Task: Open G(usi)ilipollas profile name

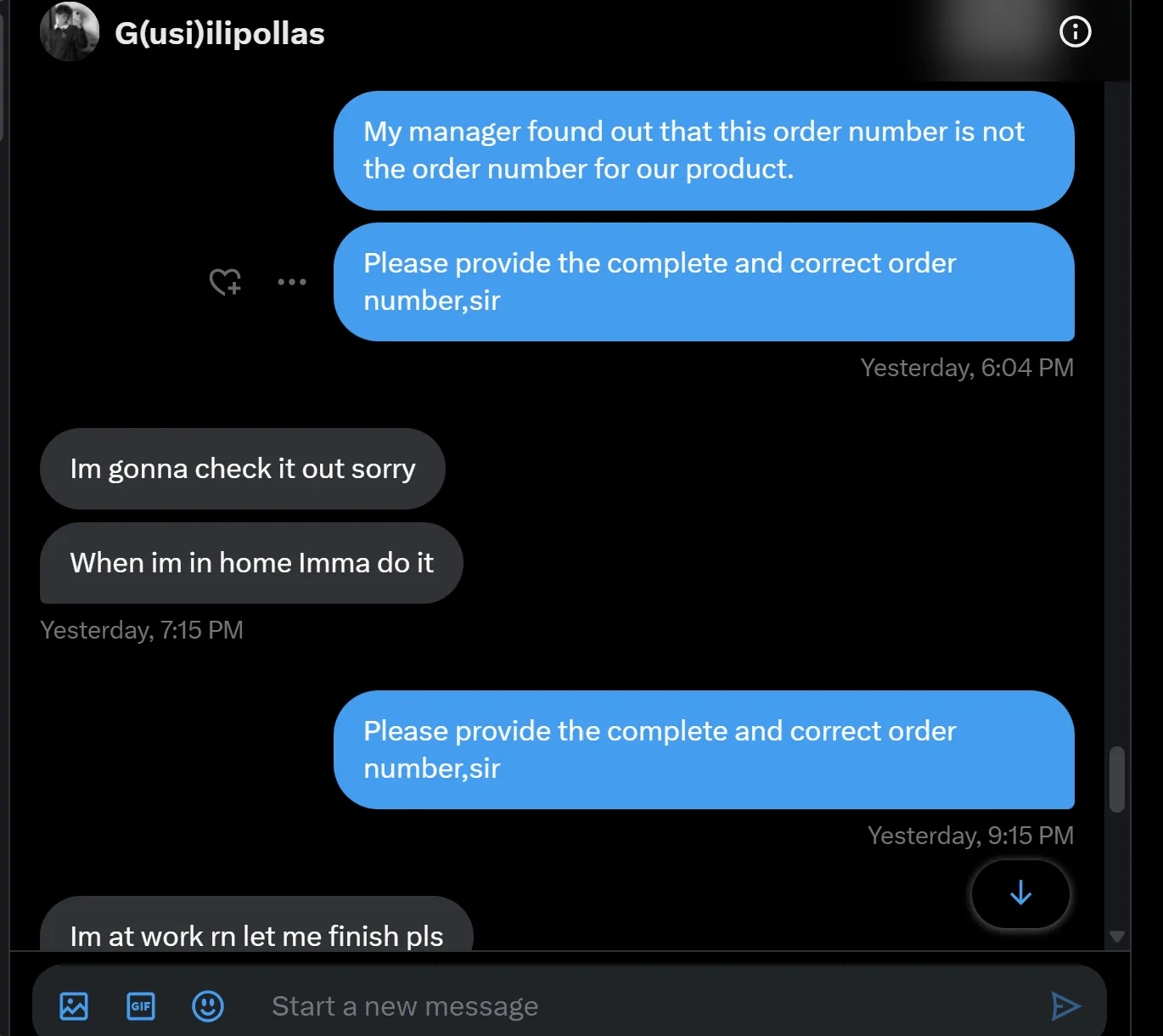Action: point(220,34)
